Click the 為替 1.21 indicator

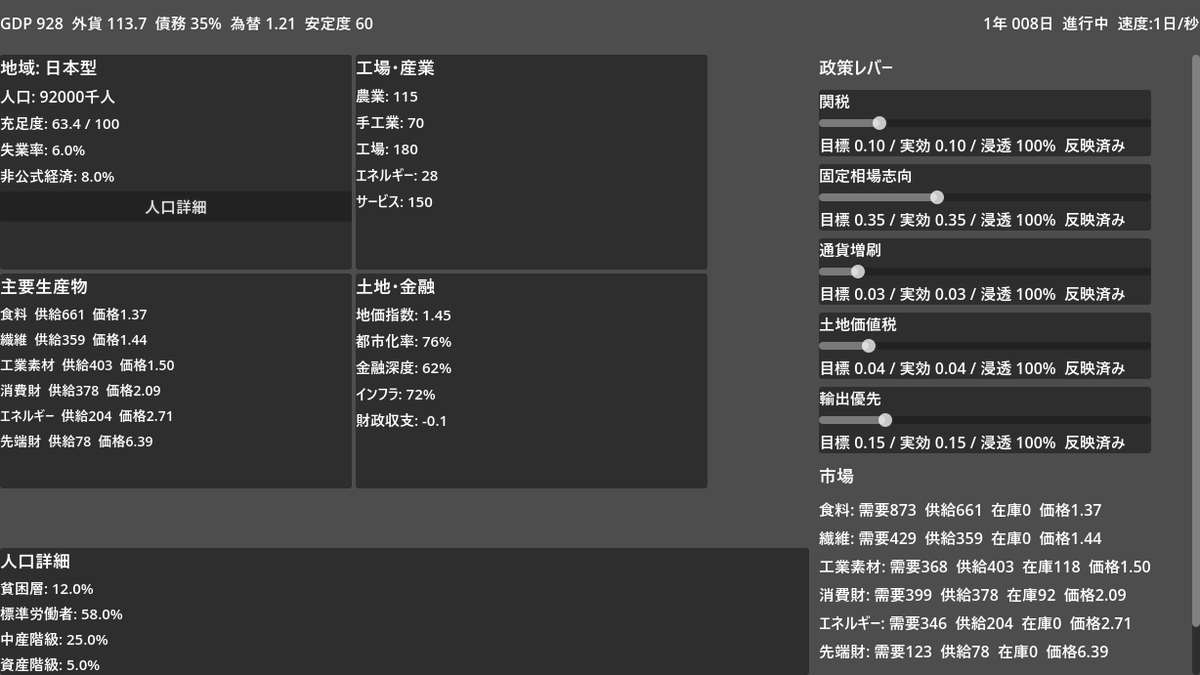coord(262,23)
